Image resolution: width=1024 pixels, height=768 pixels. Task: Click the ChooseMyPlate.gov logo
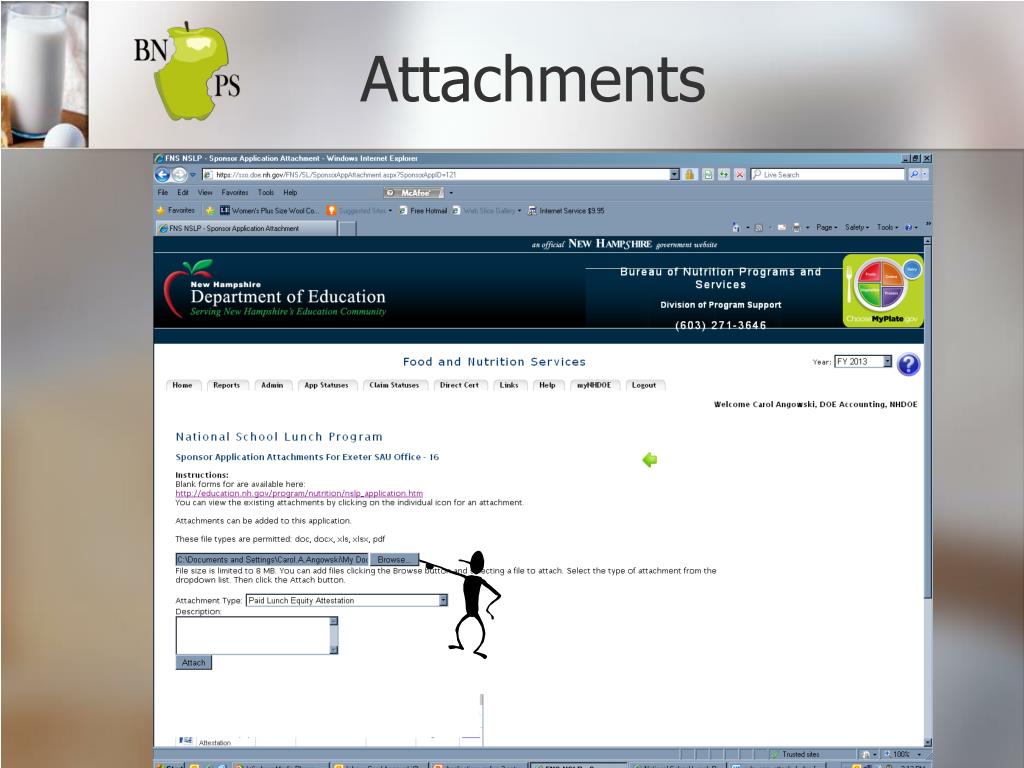883,291
